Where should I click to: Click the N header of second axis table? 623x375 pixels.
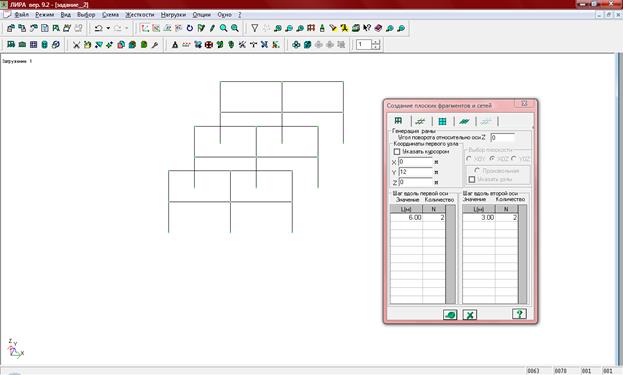pyautogui.click(x=507, y=209)
